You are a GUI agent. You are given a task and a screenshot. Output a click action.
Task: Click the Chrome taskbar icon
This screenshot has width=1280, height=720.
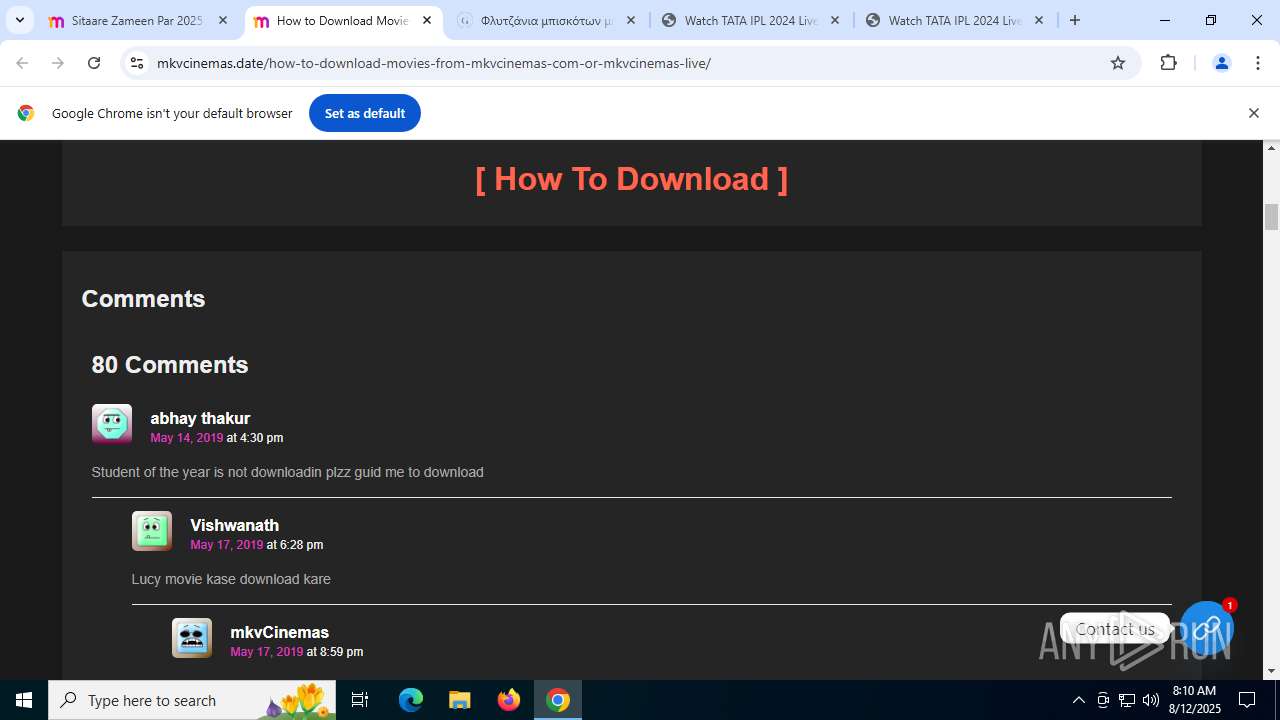558,700
